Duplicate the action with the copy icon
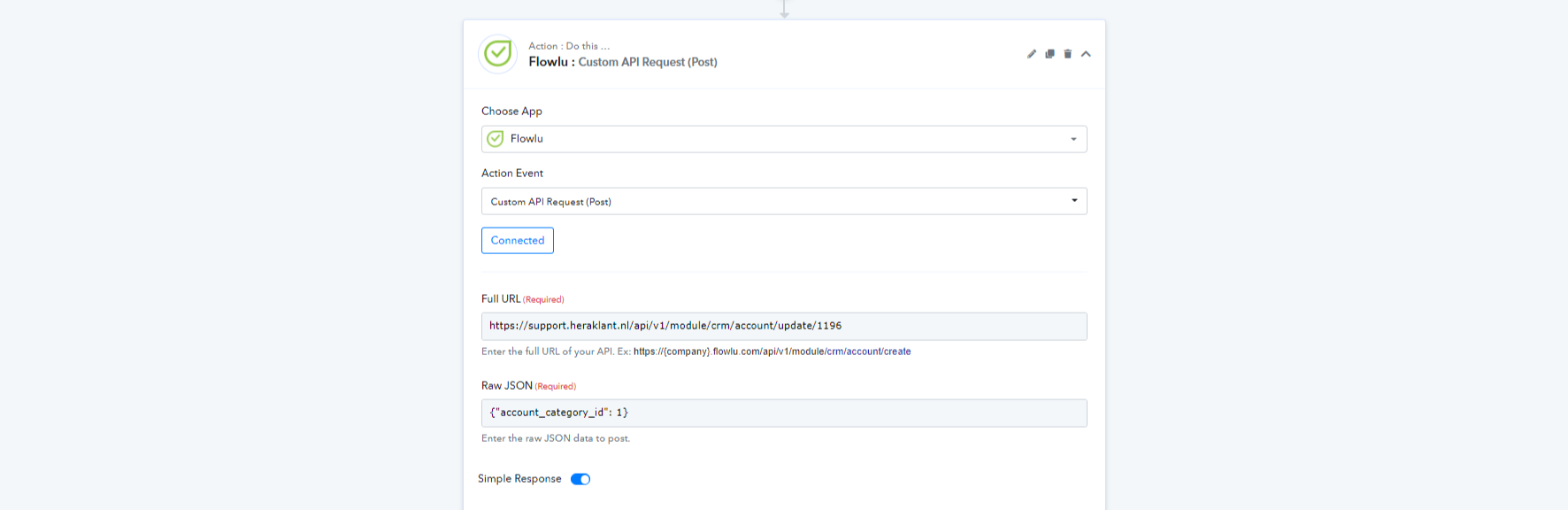Image resolution: width=1568 pixels, height=510 pixels. click(1049, 54)
